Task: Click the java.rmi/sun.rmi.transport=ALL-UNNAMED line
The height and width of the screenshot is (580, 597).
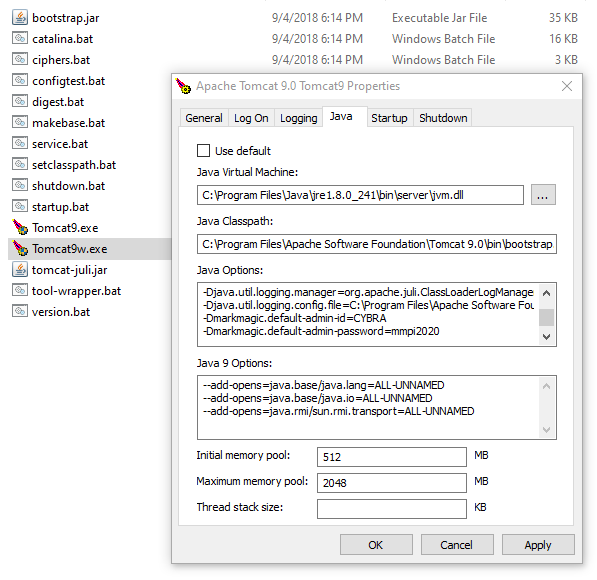Action: click(338, 411)
